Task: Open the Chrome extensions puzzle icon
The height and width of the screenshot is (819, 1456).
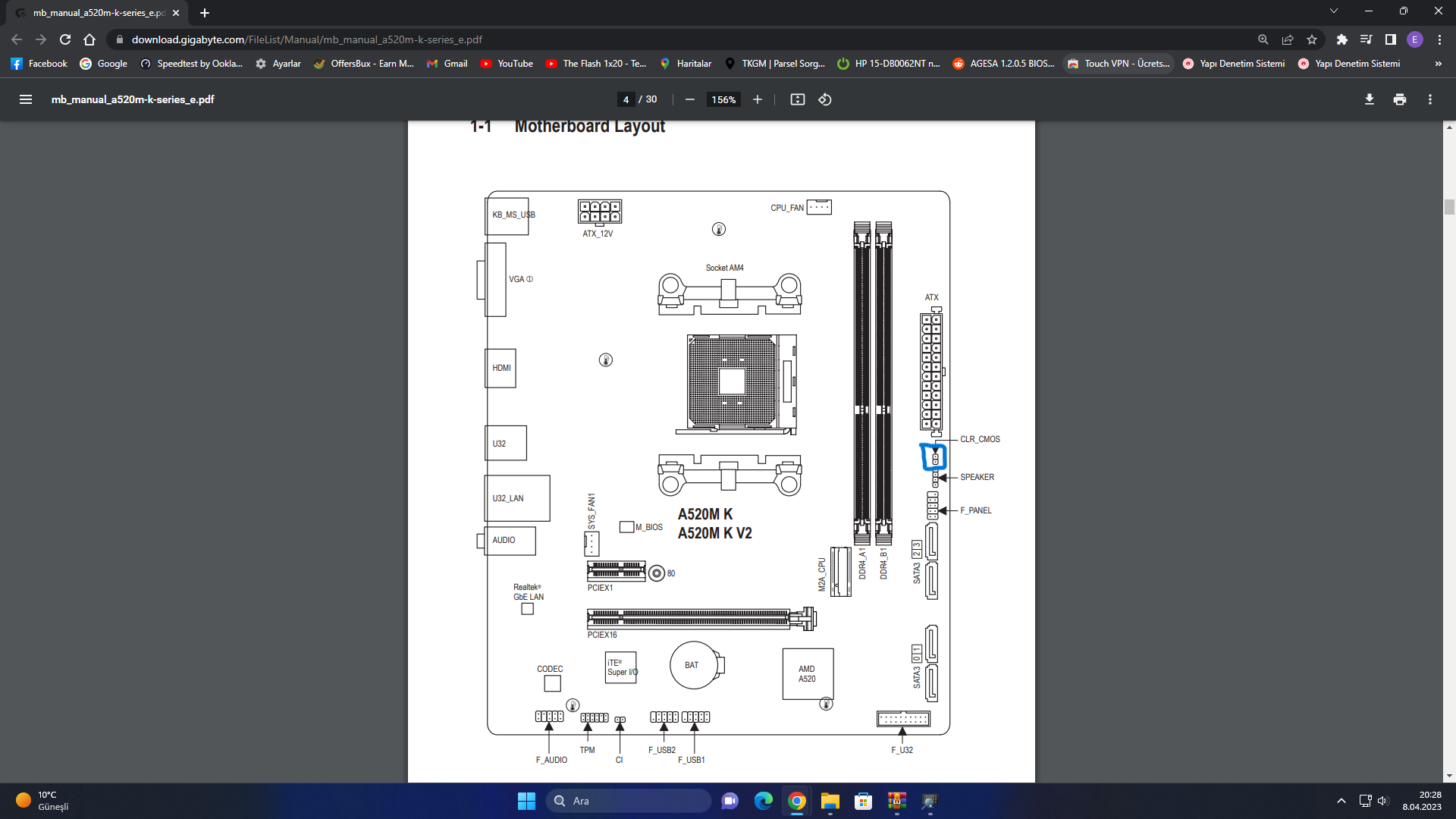Action: (1341, 39)
